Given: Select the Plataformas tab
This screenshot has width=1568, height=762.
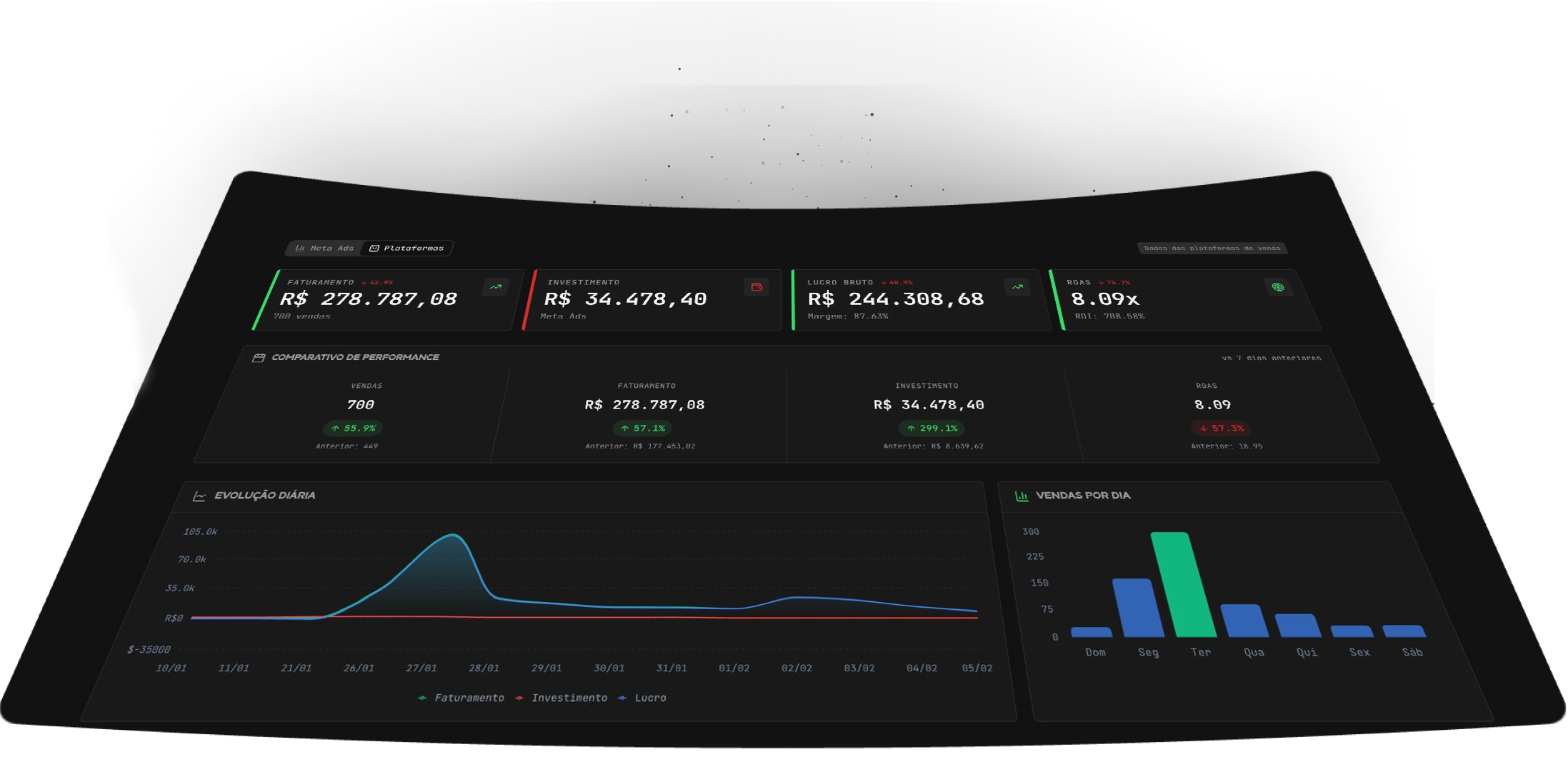Looking at the screenshot, I should 407,249.
